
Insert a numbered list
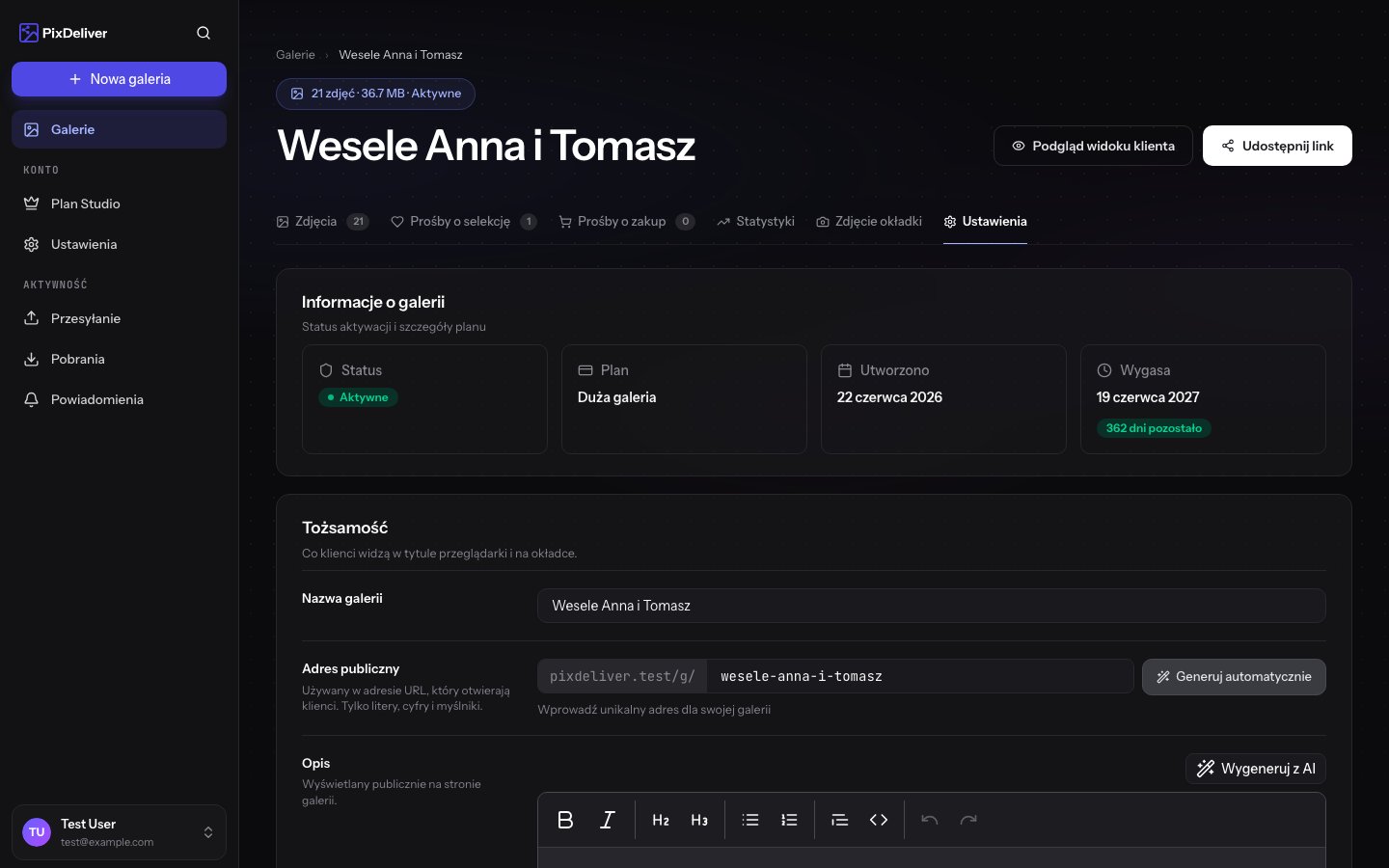[789, 820]
